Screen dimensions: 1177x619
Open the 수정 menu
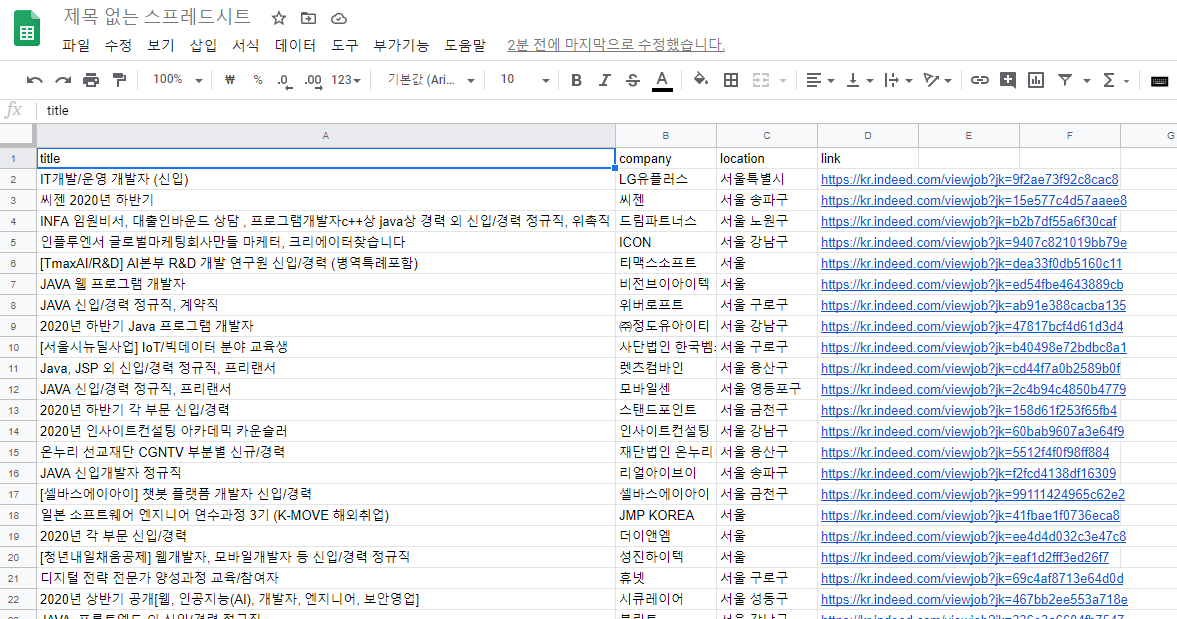[118, 46]
